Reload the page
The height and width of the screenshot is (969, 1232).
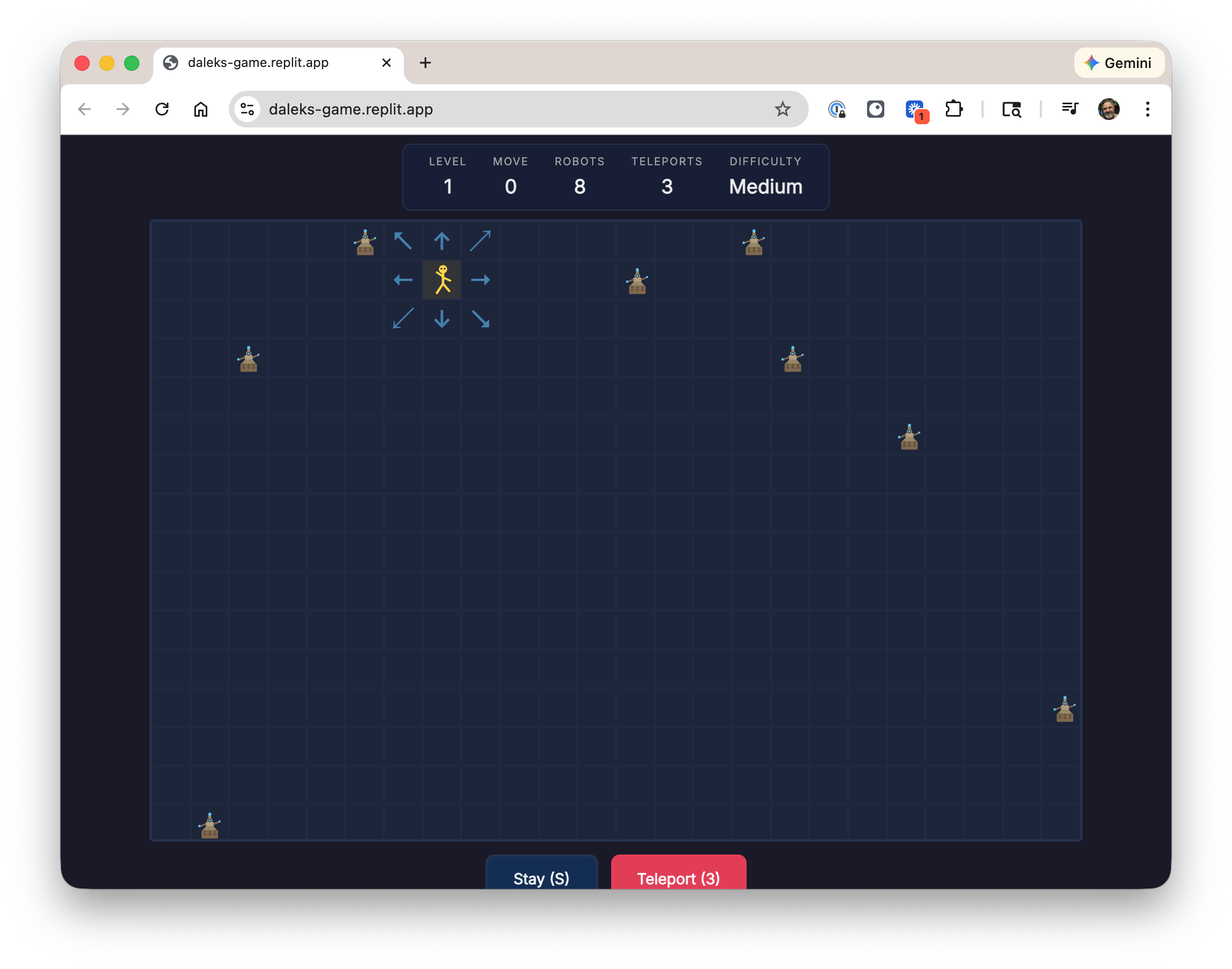coord(163,109)
